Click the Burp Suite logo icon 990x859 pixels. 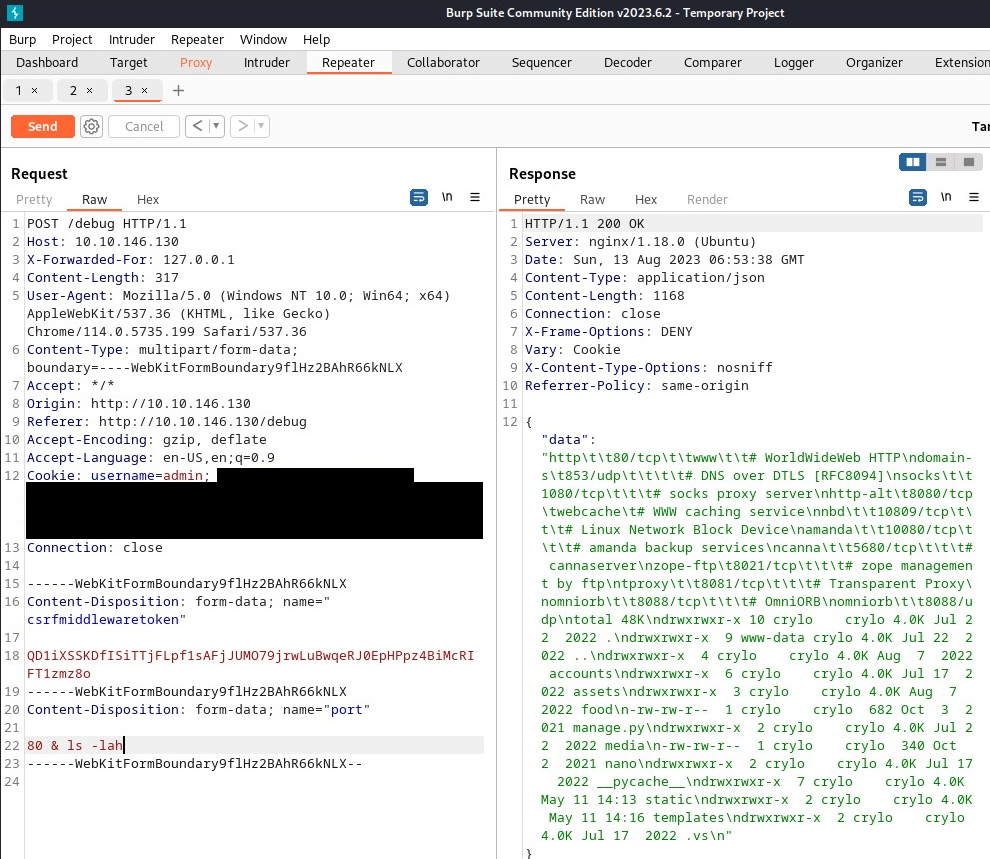tap(15, 13)
